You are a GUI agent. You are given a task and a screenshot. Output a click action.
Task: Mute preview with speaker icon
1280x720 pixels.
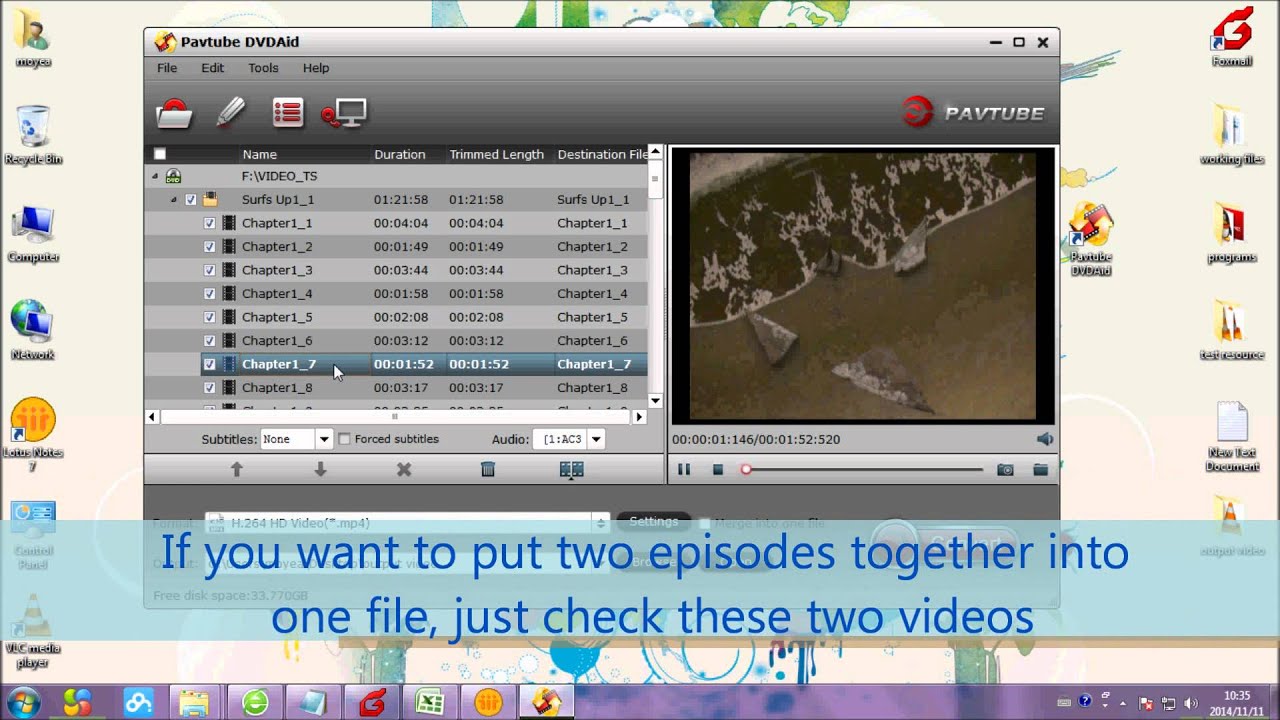click(1045, 439)
